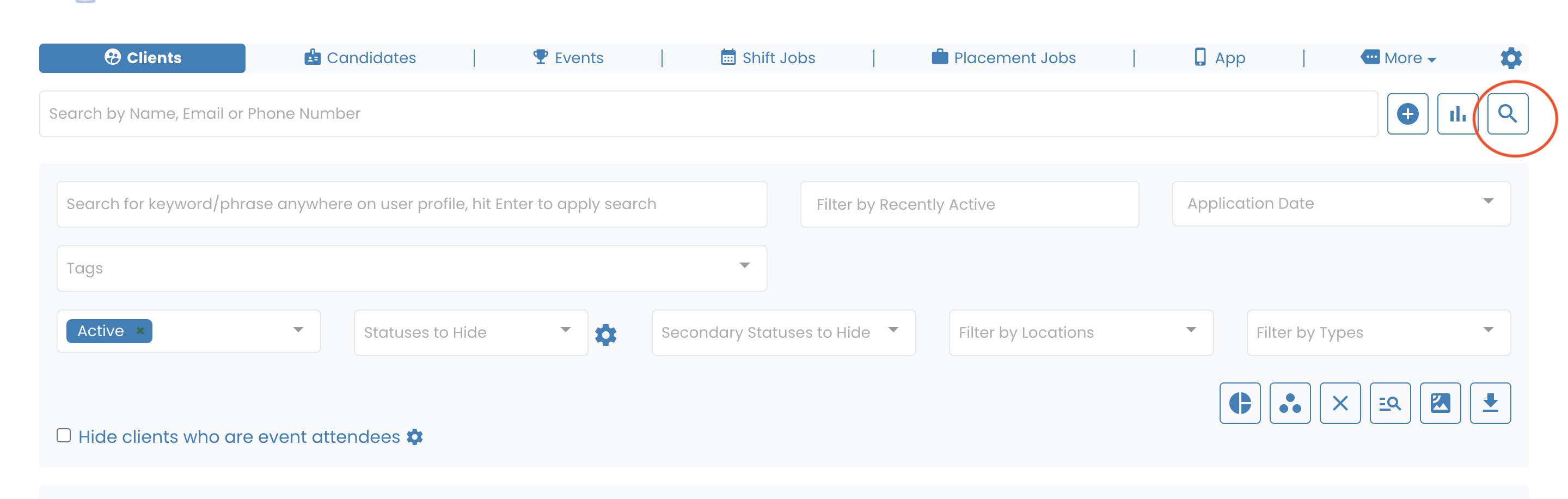Screen dimensions: 1568x499
Task: Clear all filters with the X icon
Action: pyautogui.click(x=1340, y=403)
